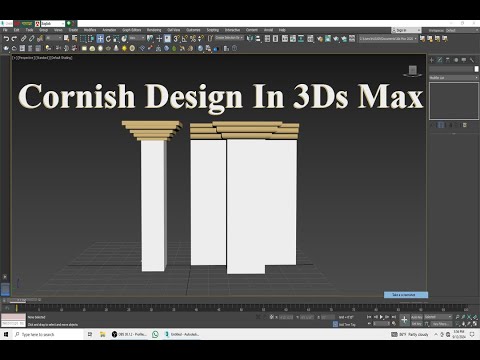Activate the Select Object tool
480x360 pixels.
(x=67, y=39)
